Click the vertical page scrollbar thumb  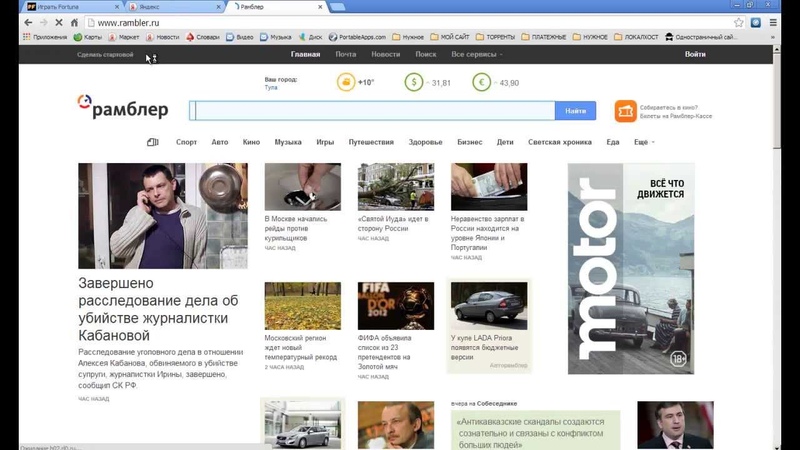click(777, 102)
